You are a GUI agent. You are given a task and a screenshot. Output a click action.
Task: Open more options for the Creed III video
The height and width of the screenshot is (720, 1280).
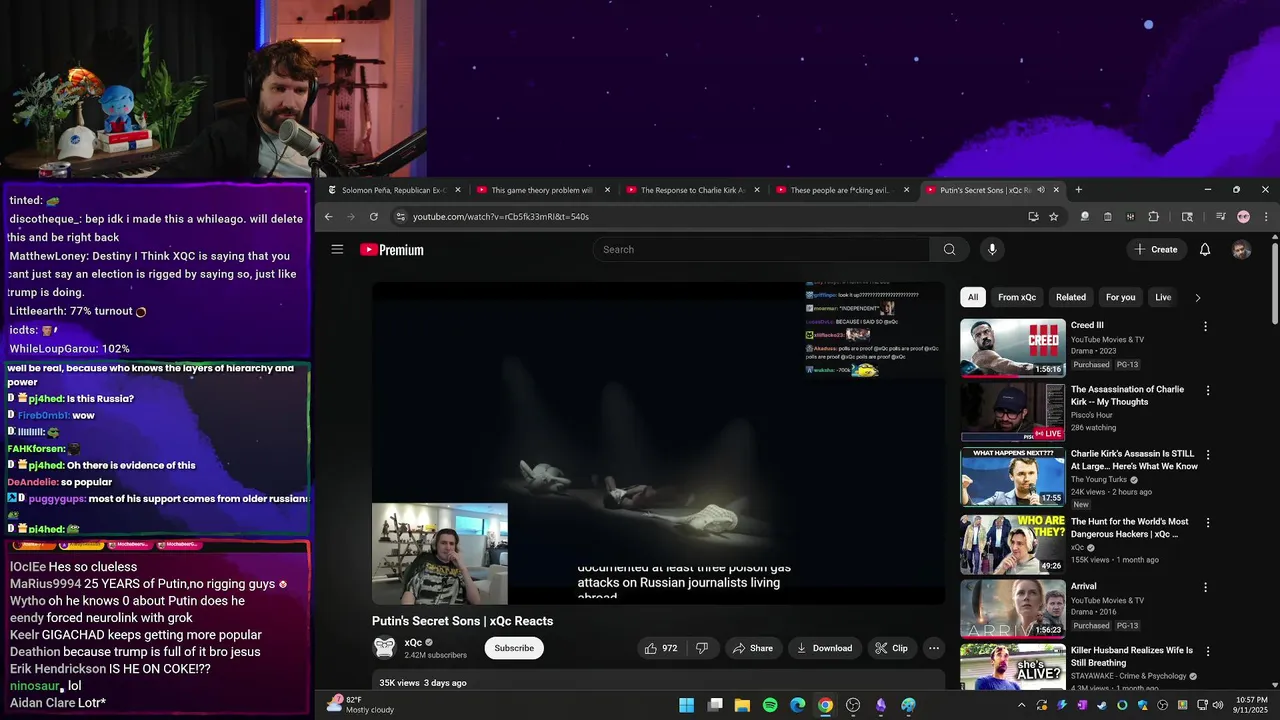(x=1206, y=326)
